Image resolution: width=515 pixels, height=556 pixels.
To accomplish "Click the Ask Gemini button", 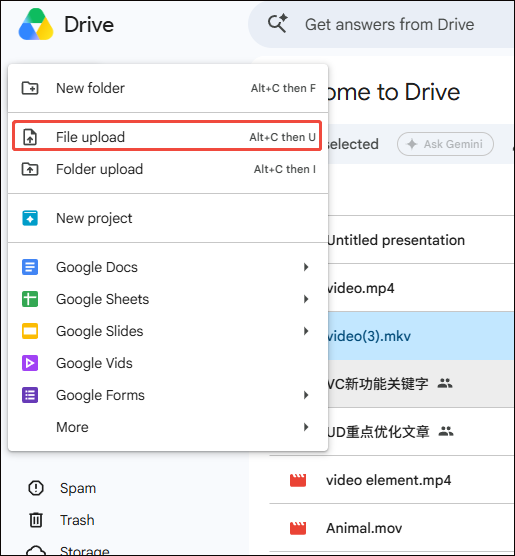I will click(x=445, y=144).
